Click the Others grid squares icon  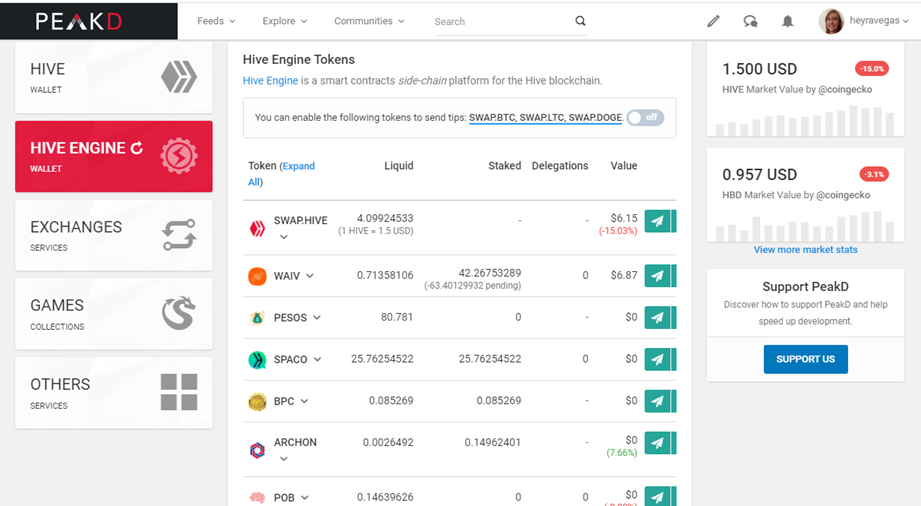[179, 392]
